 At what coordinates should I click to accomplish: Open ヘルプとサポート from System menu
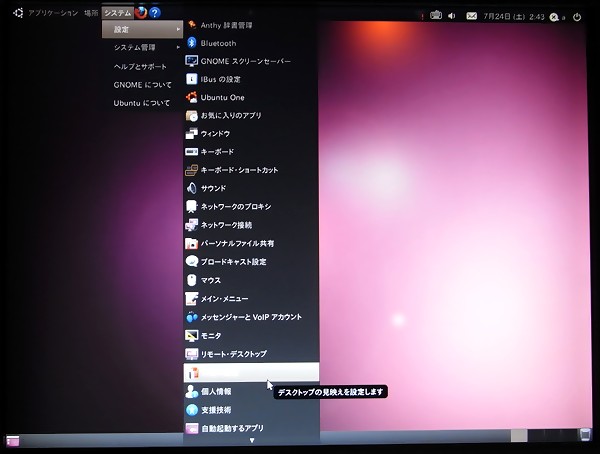(142, 67)
